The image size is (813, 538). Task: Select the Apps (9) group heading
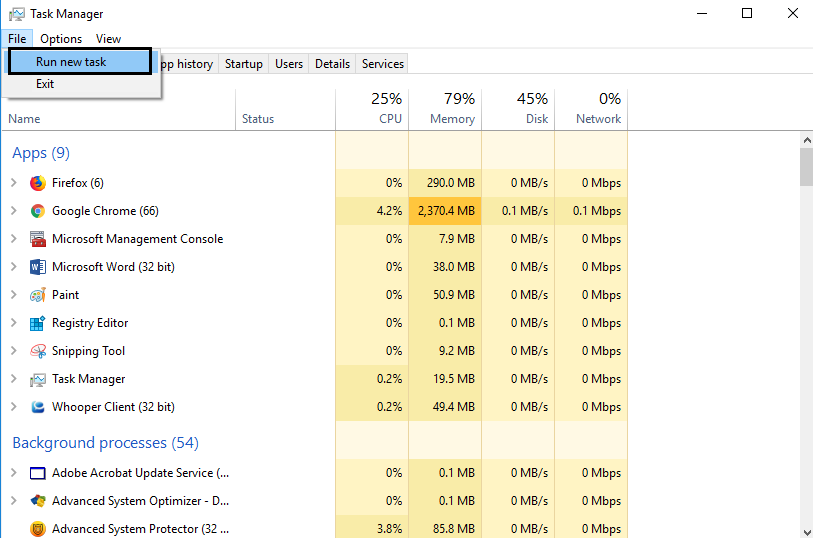tap(41, 153)
